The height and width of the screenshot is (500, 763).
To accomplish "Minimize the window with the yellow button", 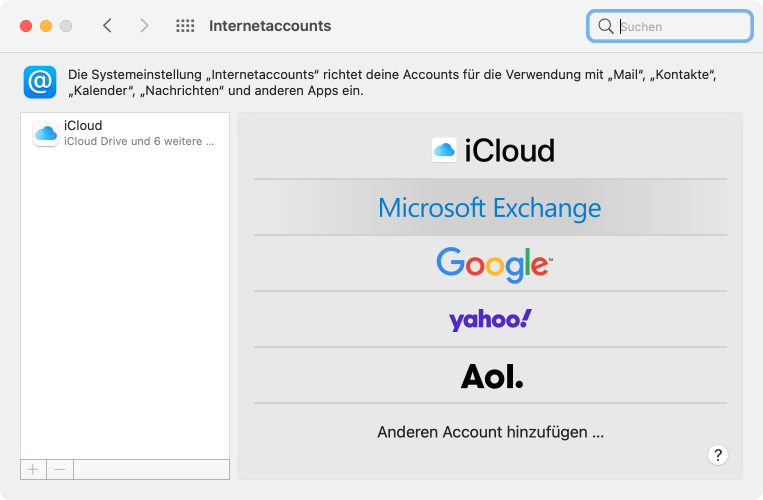I will [46, 26].
